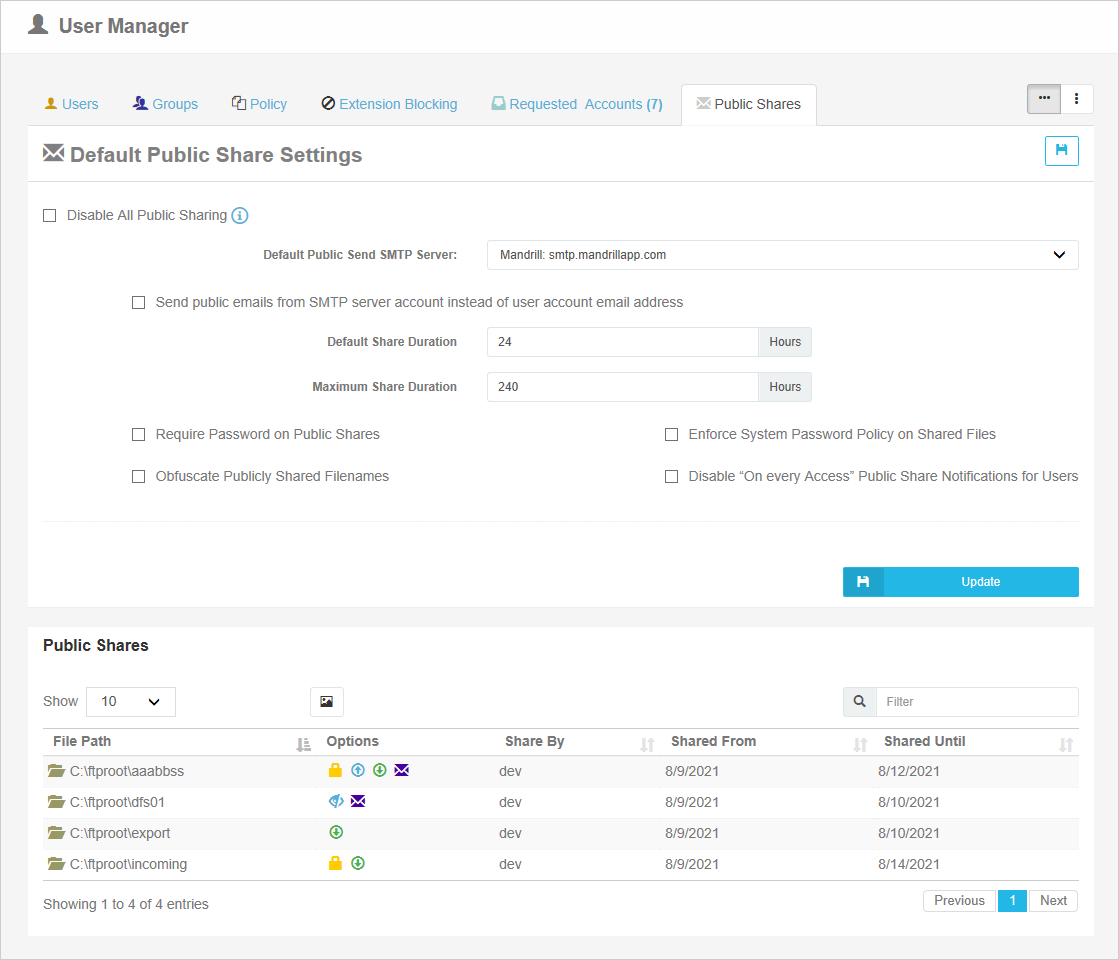Click the envelope icon for aaabbss share

coord(402,770)
